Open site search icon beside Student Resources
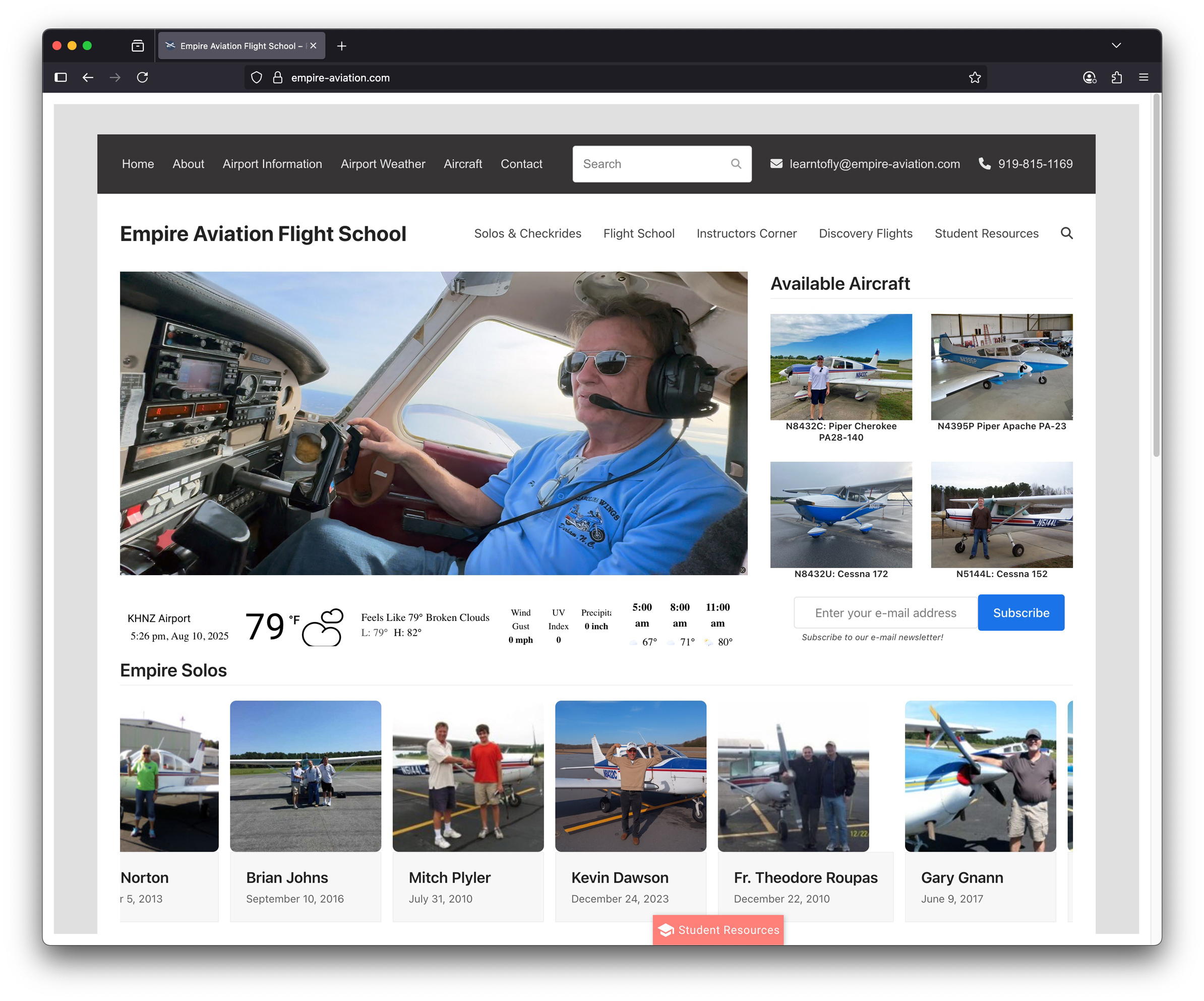Viewport: 1204px width, 1001px height. pos(1066,233)
